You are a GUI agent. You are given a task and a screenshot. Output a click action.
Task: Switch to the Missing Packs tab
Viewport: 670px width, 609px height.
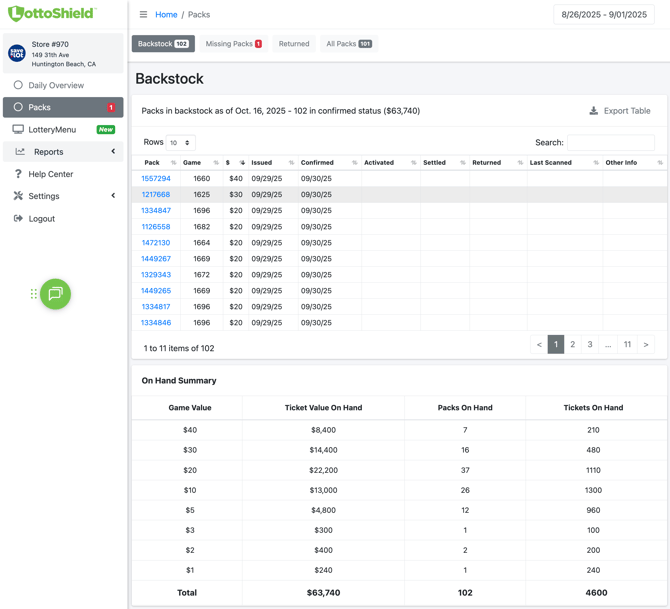coord(233,44)
